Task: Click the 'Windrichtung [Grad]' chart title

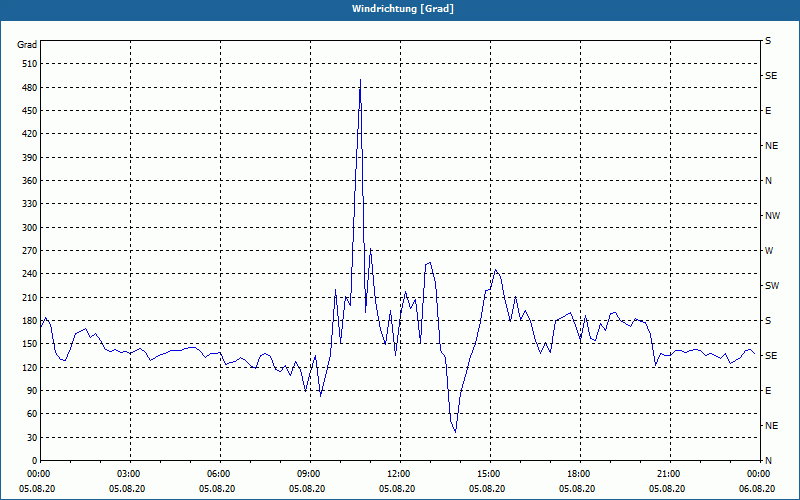Action: click(403, 9)
